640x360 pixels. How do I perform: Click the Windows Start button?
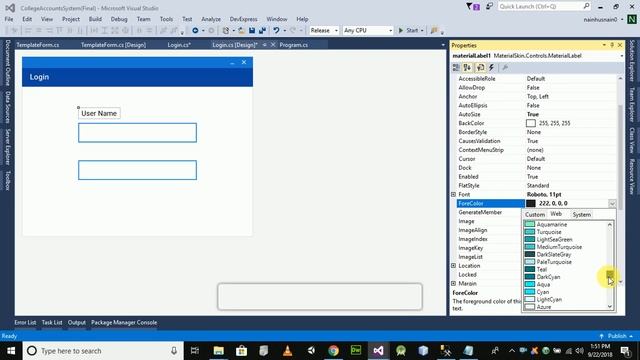coord(11,351)
